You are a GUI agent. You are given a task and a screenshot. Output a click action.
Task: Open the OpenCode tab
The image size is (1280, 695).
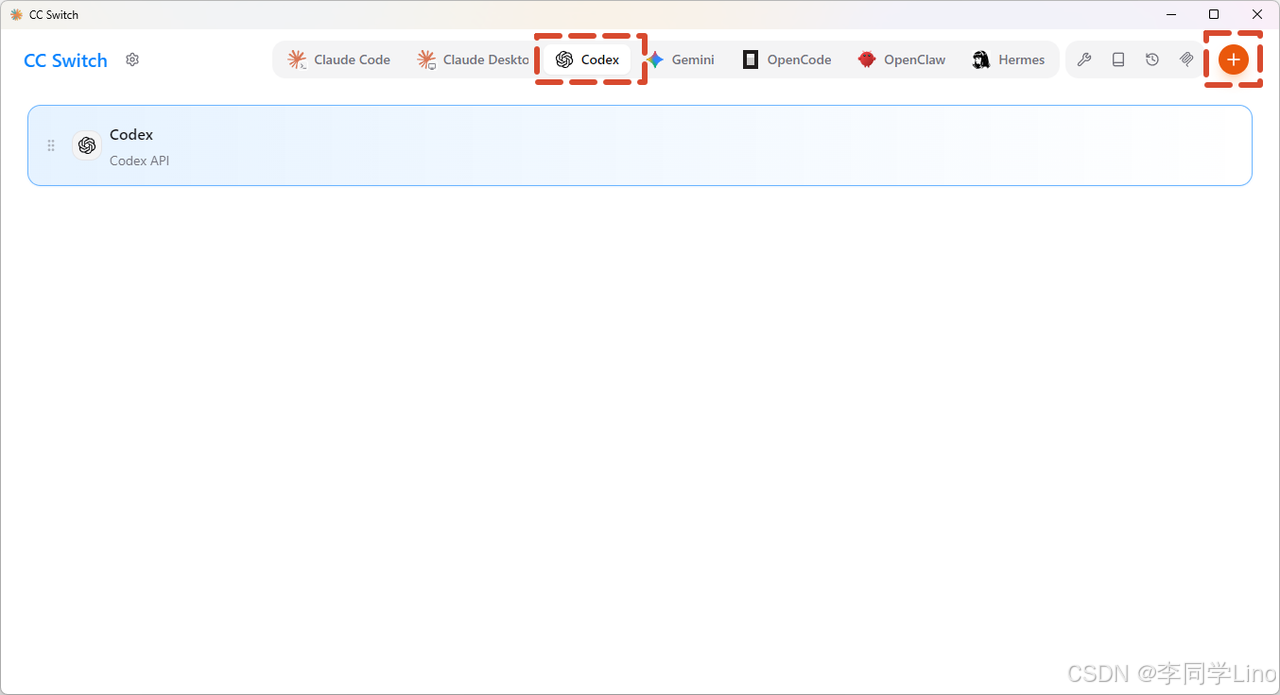[x=787, y=60]
